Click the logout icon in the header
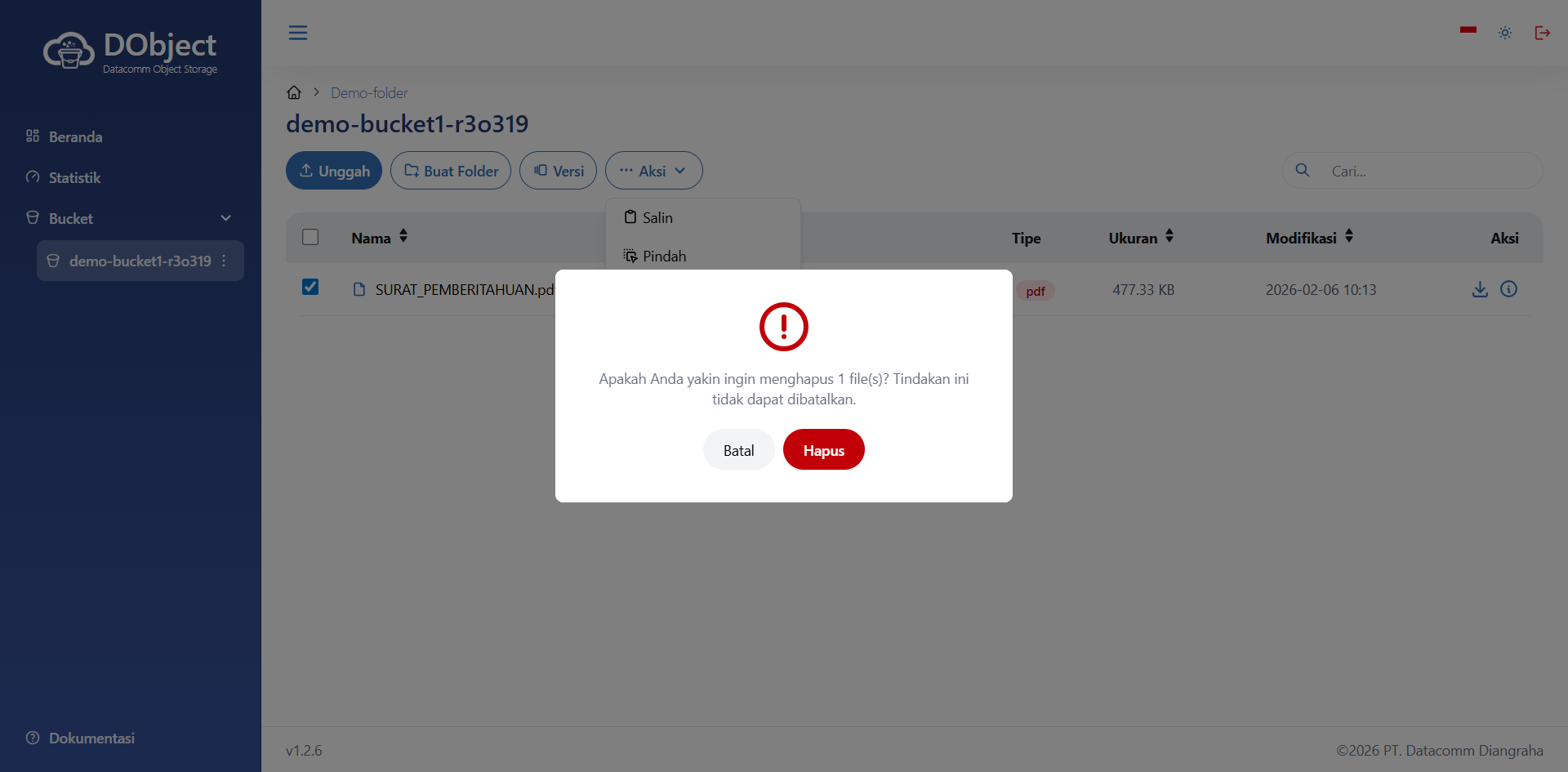1568x772 pixels. coord(1542,33)
